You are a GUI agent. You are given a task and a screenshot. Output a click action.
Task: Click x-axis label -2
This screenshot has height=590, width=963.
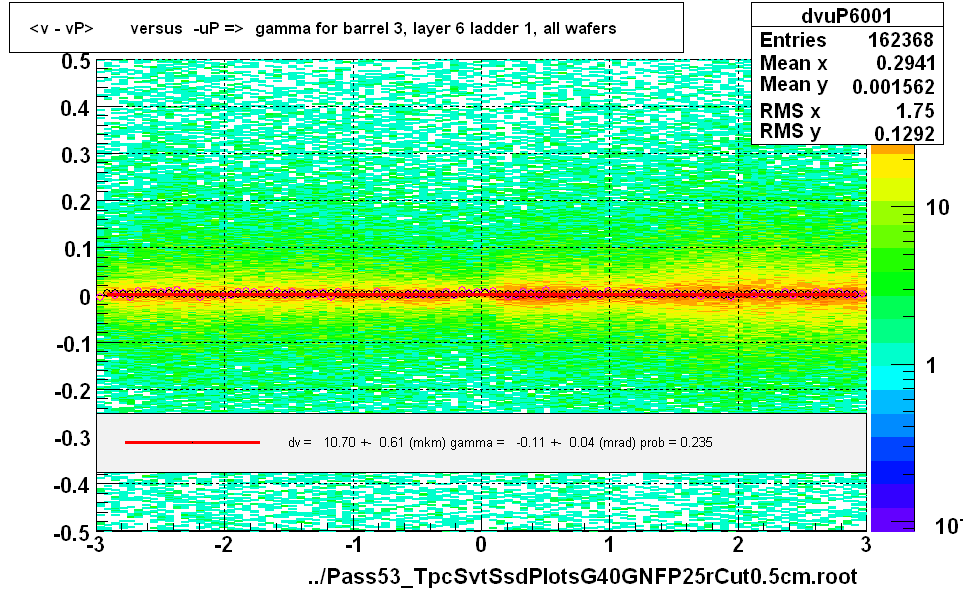coord(224,545)
